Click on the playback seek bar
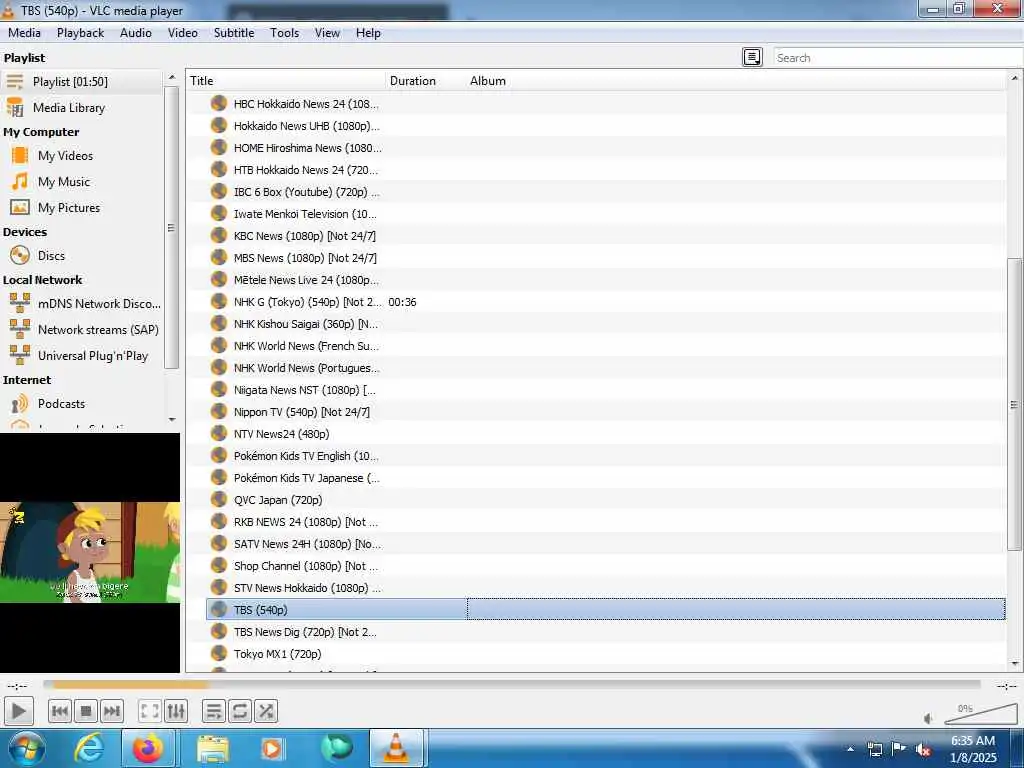 point(511,684)
